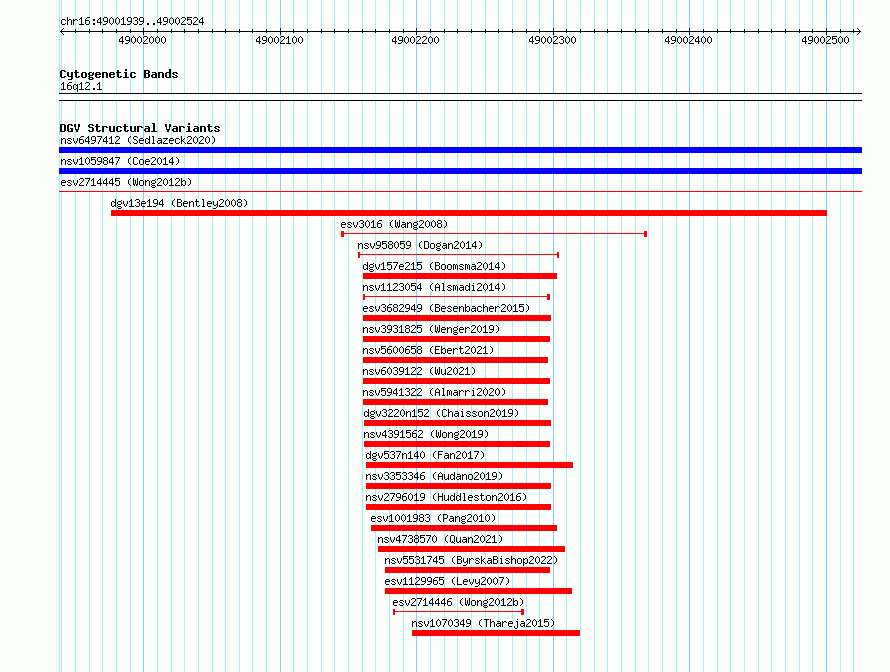
Task: Click esv1001983 (Pang2010) label
Action: pyautogui.click(x=433, y=518)
